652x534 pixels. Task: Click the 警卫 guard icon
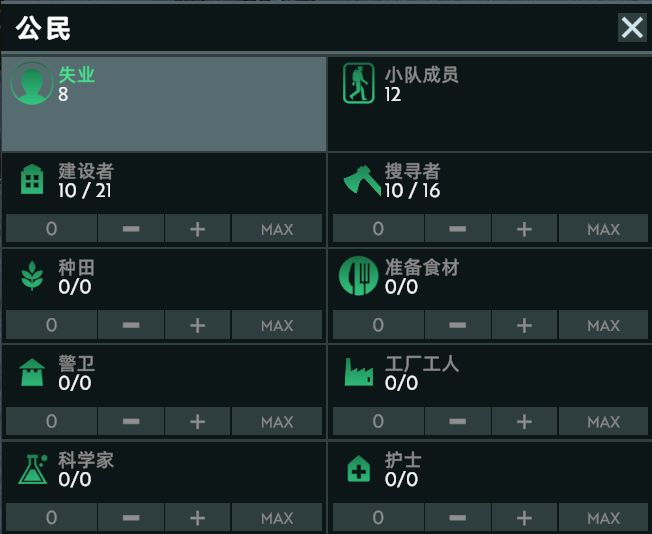[32, 373]
